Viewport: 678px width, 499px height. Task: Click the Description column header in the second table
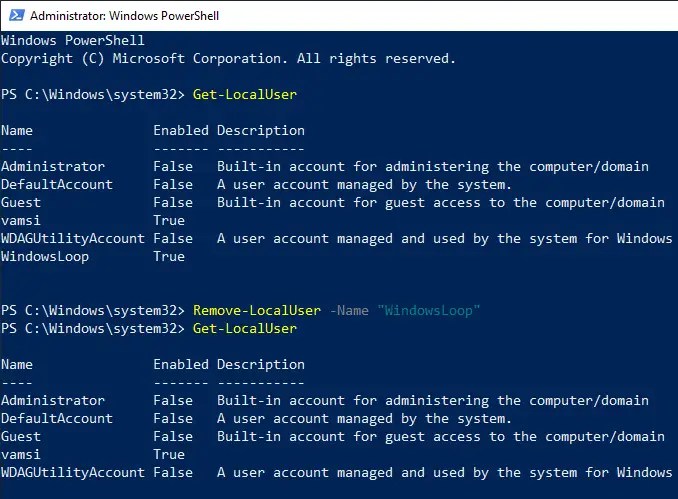tap(260, 364)
